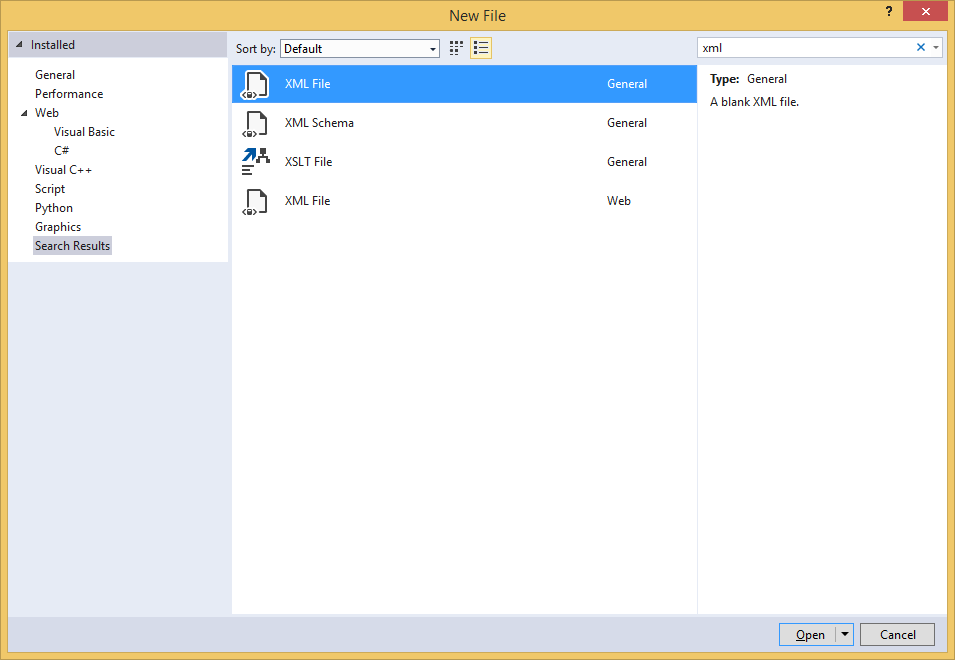Collapse the Web category node

(24, 112)
